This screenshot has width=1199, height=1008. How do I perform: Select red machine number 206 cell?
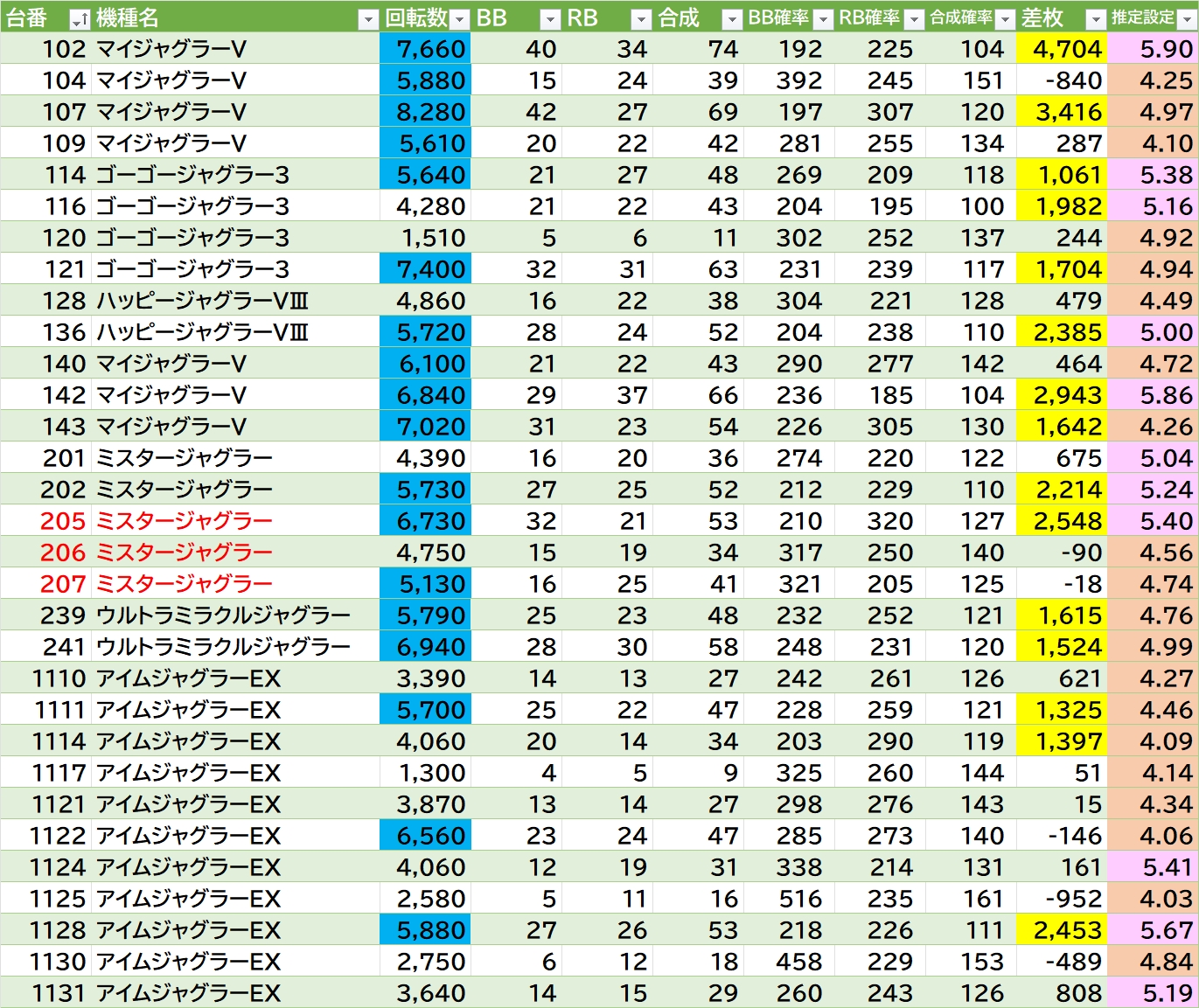(x=45, y=553)
